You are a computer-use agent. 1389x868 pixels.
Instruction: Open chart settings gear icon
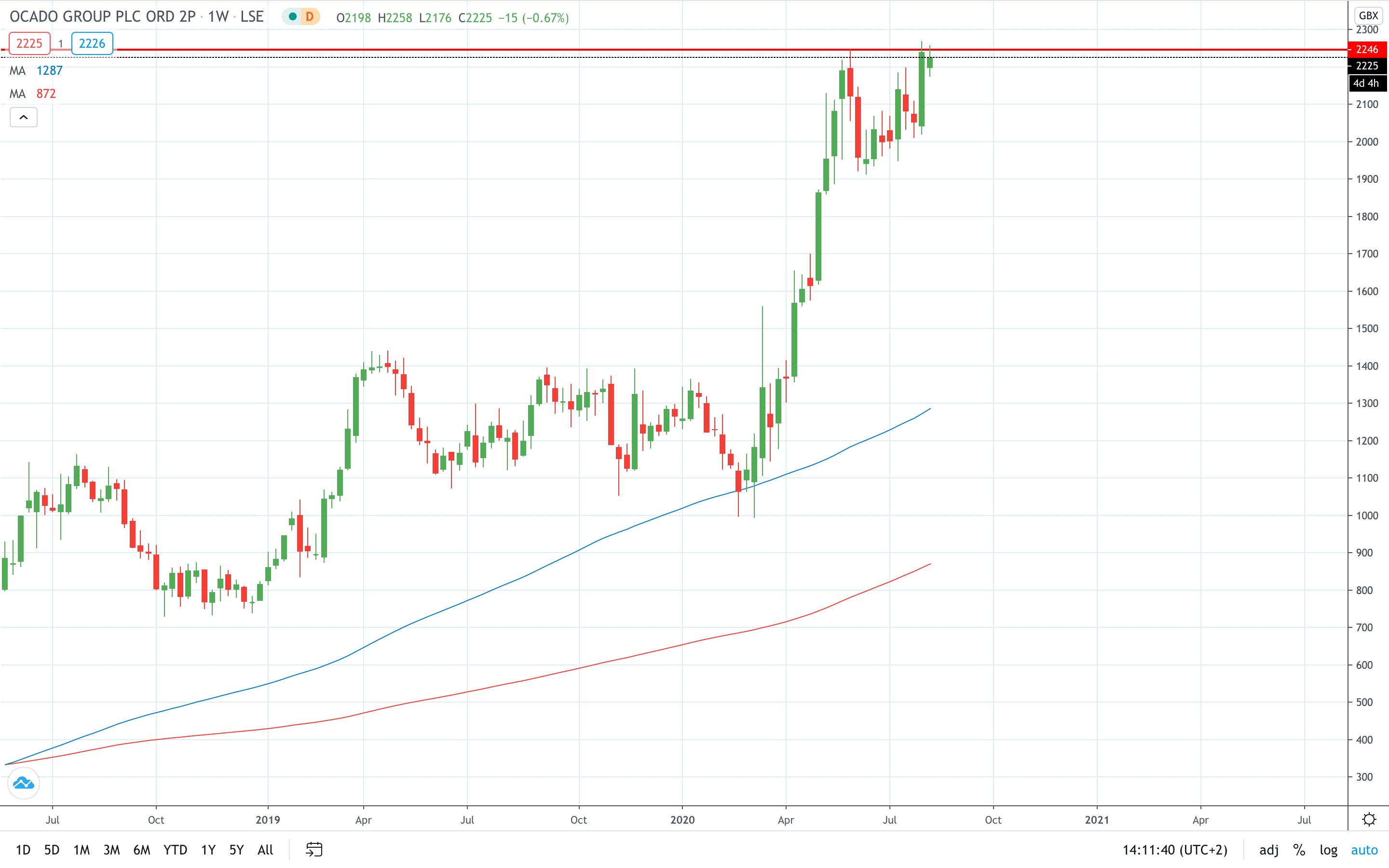[1369, 819]
